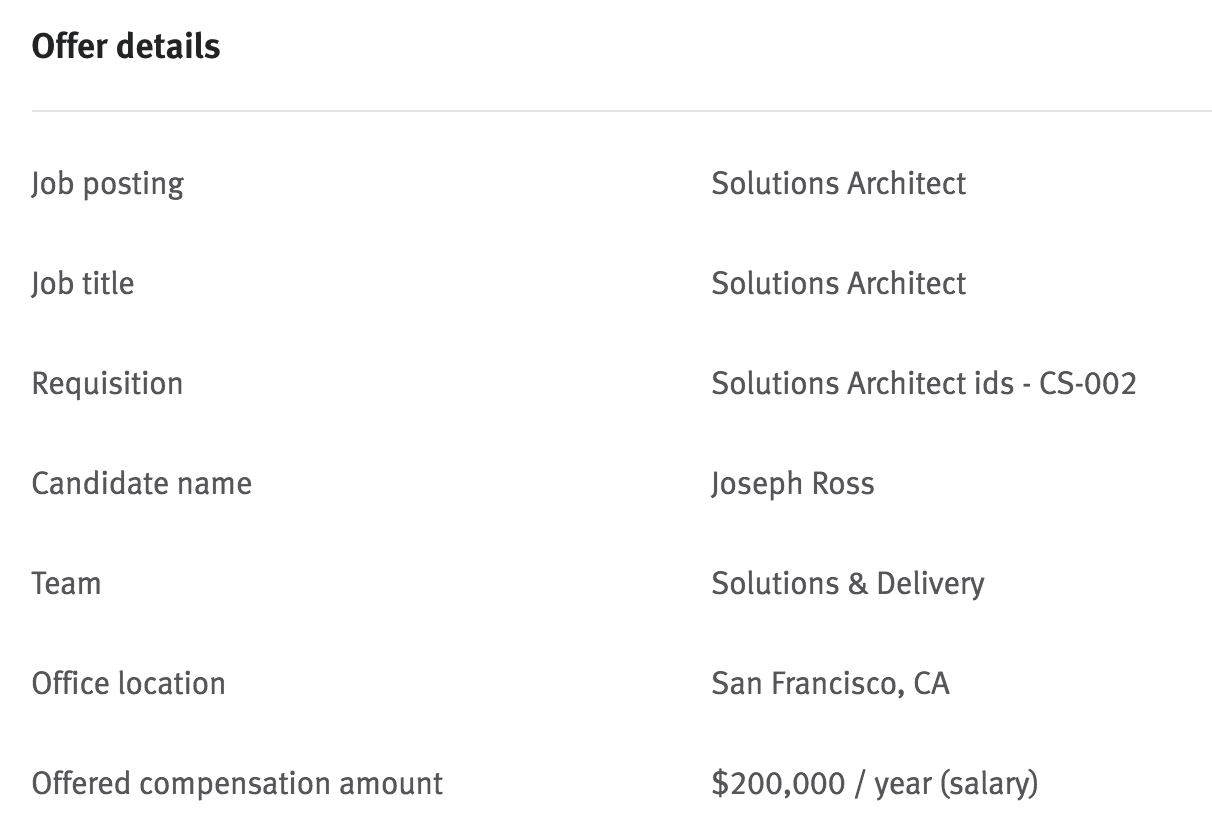Click the $200,000 compensation figure
Screen dimensions: 1212x837
(x=778, y=784)
